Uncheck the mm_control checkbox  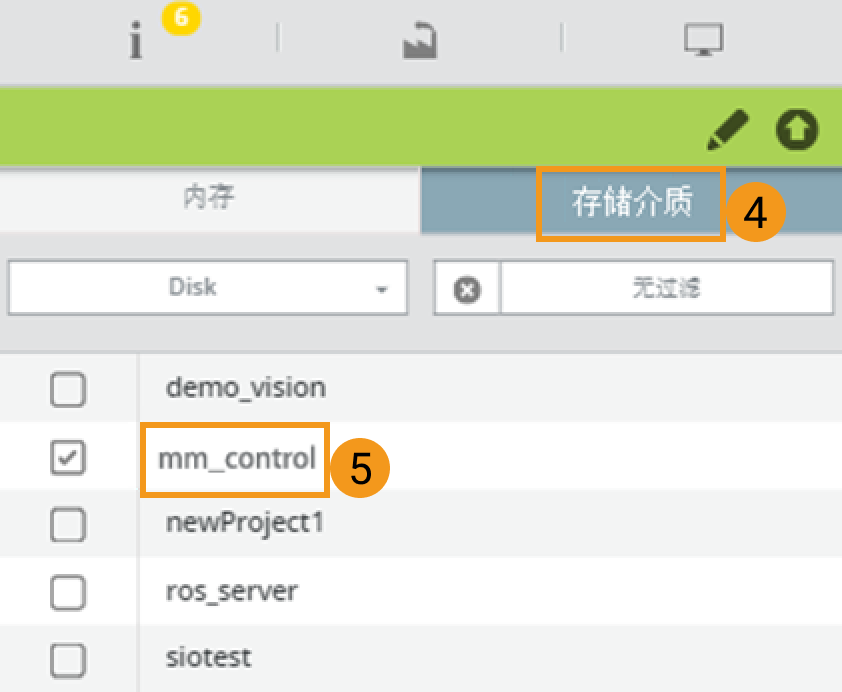[x=68, y=458]
